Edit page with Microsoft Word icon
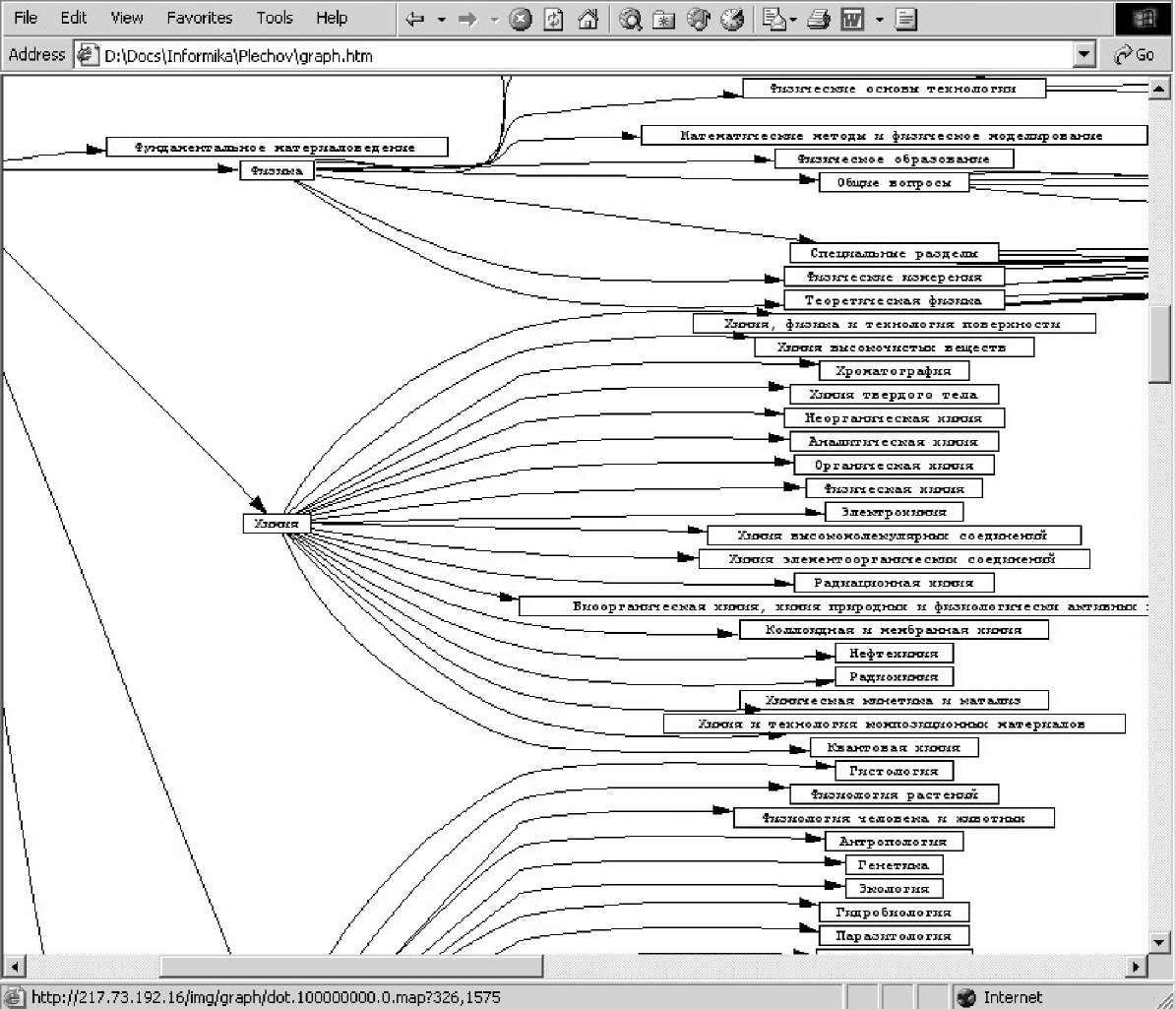The image size is (1176, 1009). point(853,20)
